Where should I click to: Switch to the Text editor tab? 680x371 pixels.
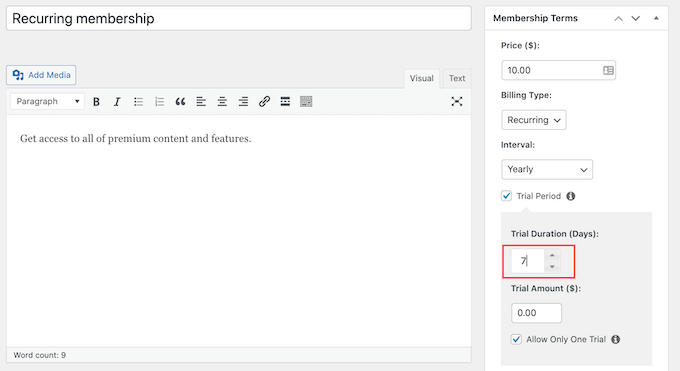457,79
